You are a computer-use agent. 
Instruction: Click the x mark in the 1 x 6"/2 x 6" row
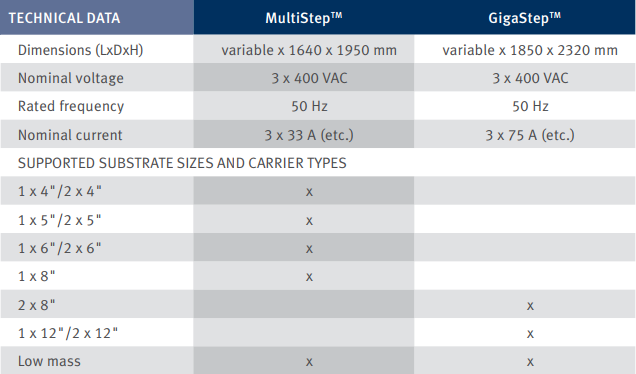pyautogui.click(x=309, y=249)
